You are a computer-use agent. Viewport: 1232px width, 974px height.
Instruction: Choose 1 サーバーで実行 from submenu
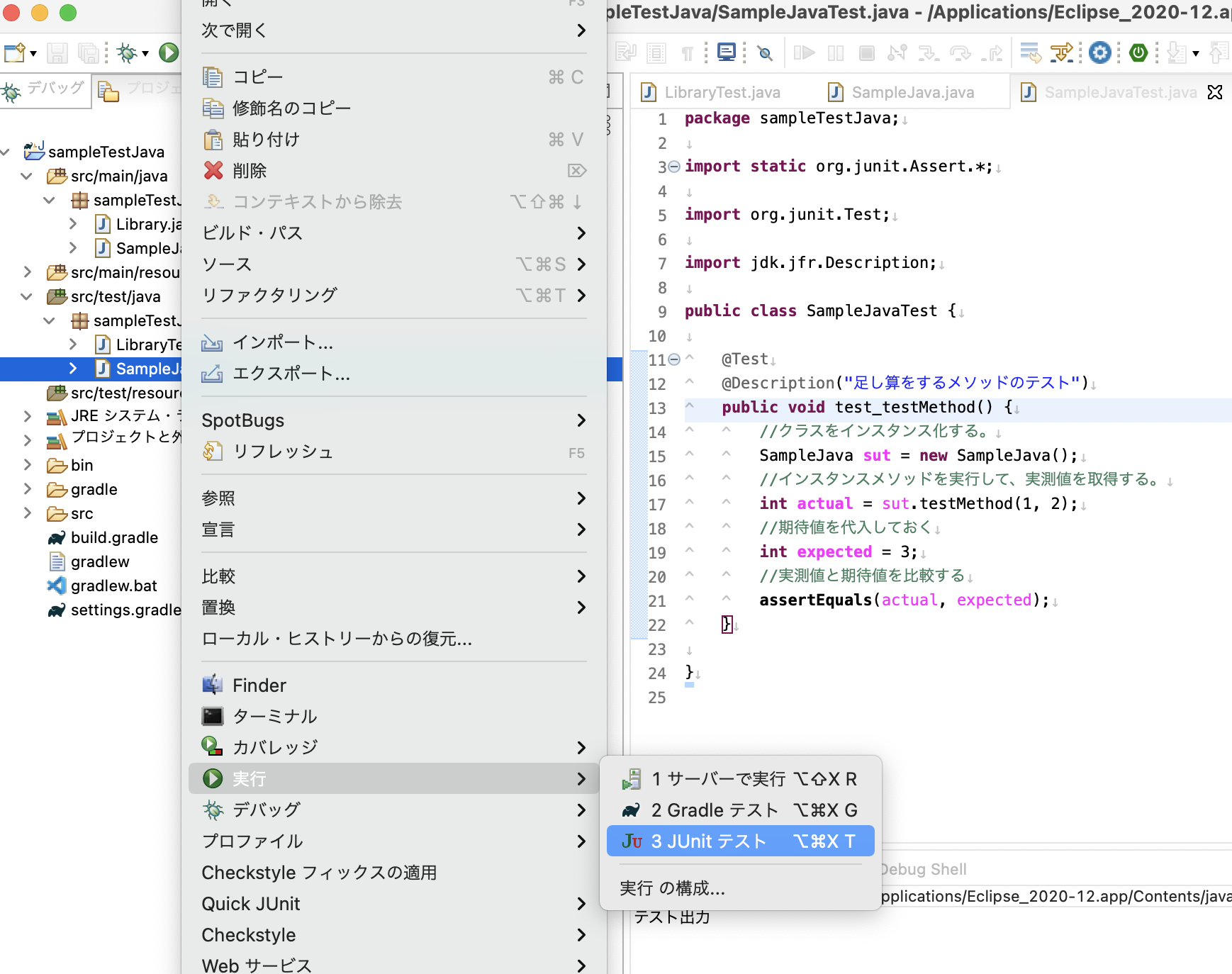point(740,778)
